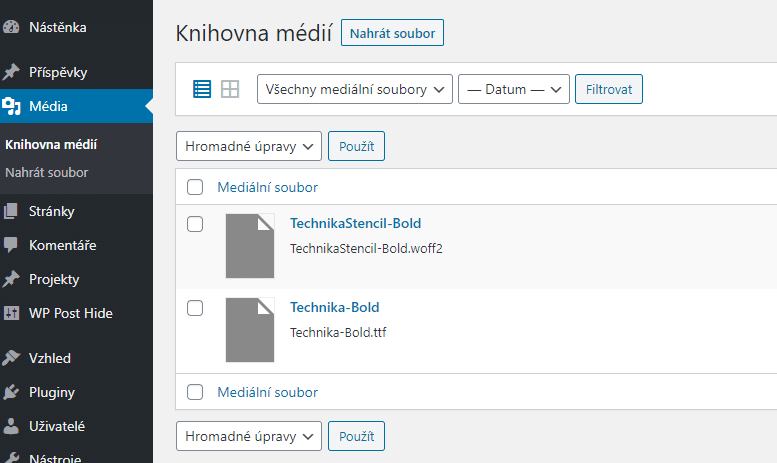
Task: Click the Nástěnka dashboard icon
Action: point(11,27)
